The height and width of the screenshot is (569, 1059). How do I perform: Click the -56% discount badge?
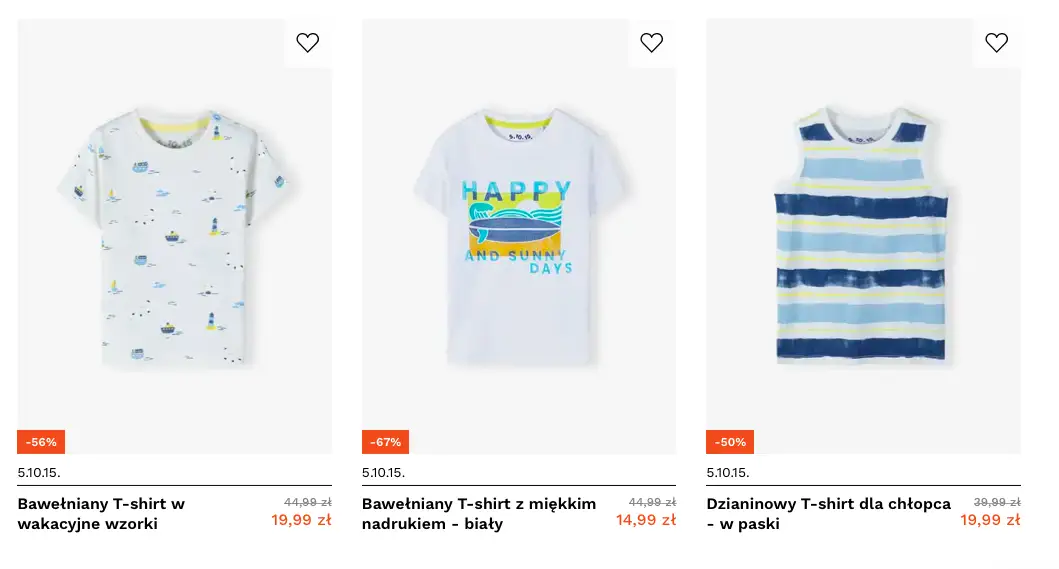coord(41,442)
